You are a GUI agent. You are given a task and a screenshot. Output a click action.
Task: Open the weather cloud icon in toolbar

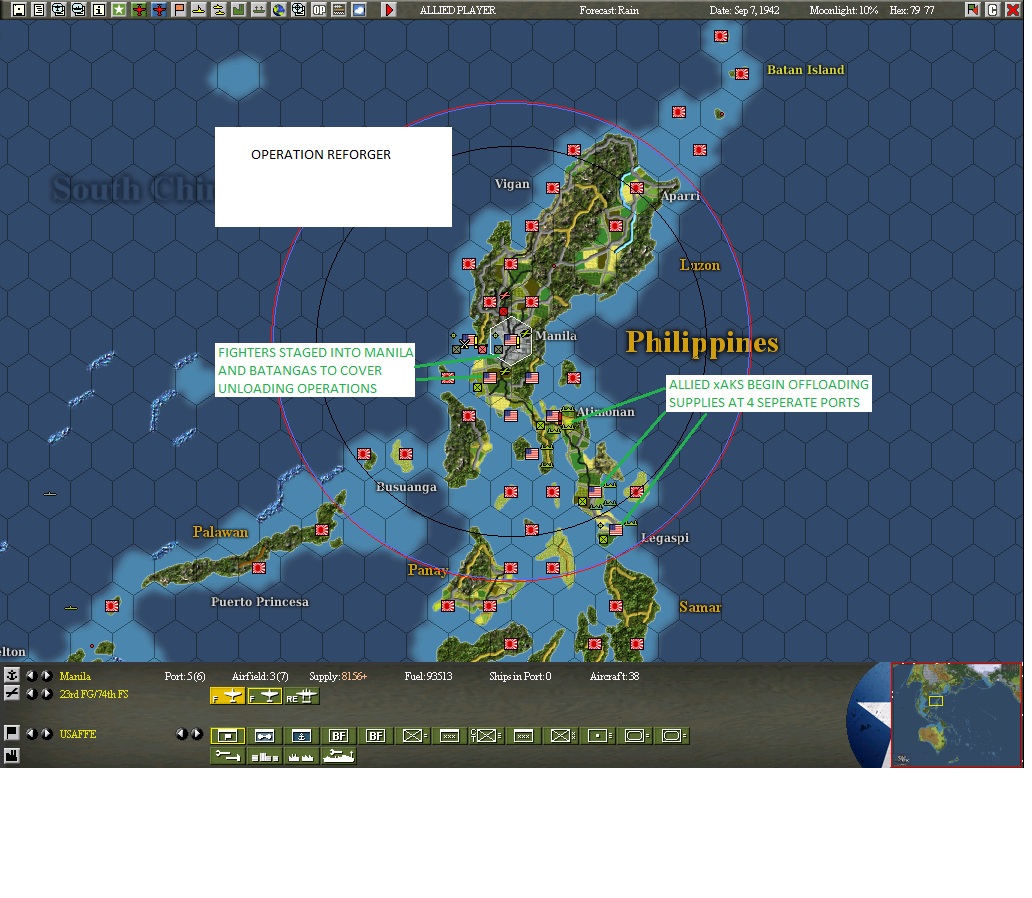(359, 10)
